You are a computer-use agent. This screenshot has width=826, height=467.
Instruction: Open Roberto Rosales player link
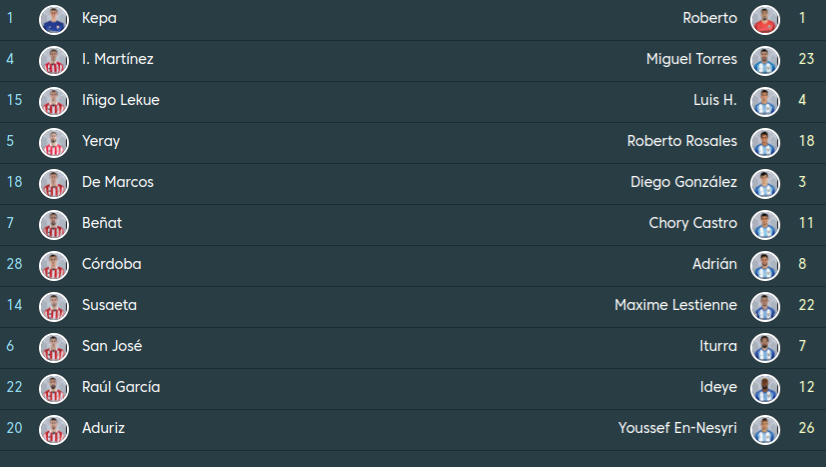682,142
